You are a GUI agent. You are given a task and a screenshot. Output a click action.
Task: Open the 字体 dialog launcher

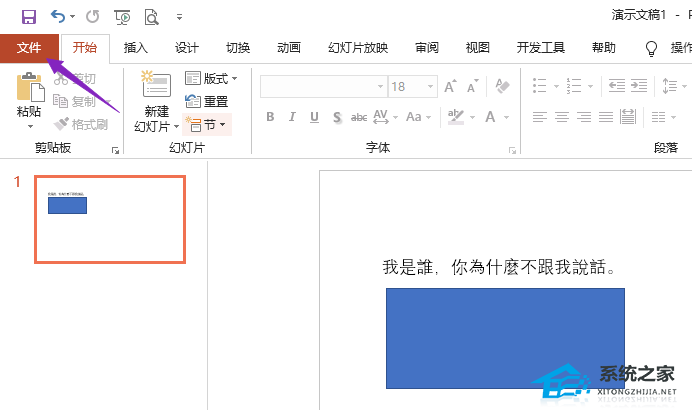512,151
